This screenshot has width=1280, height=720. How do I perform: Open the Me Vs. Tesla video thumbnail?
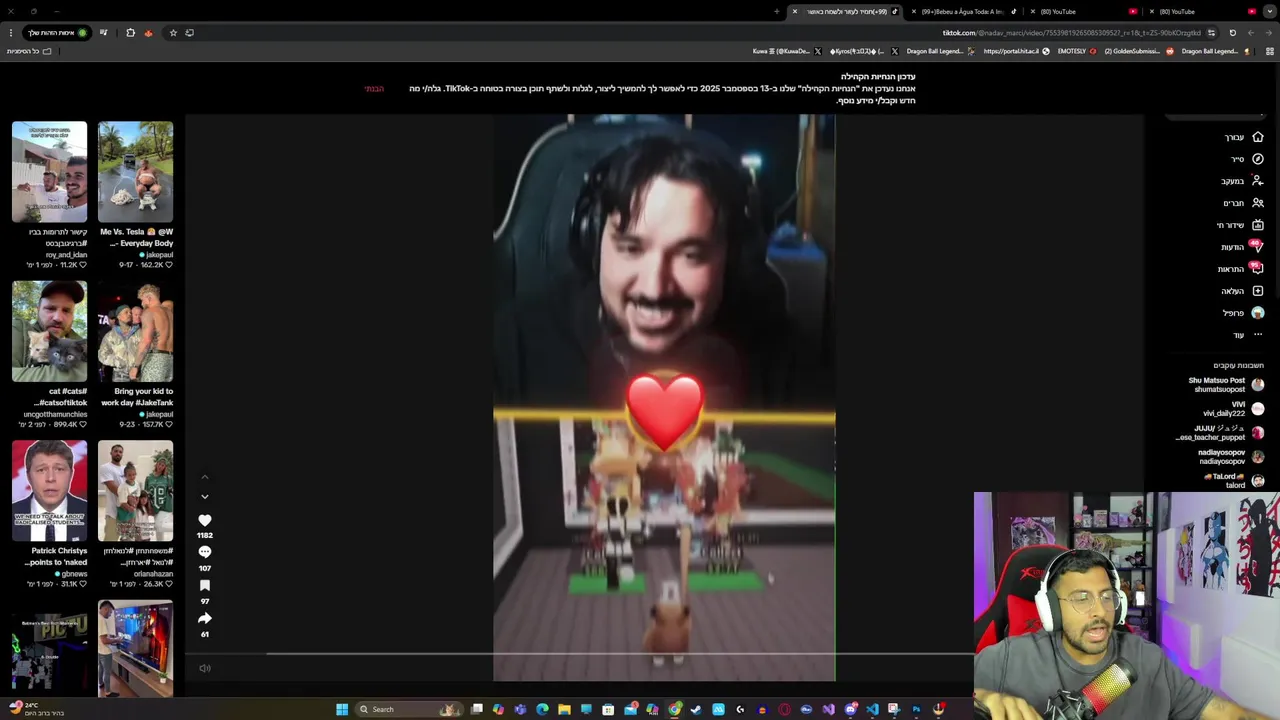pos(135,172)
